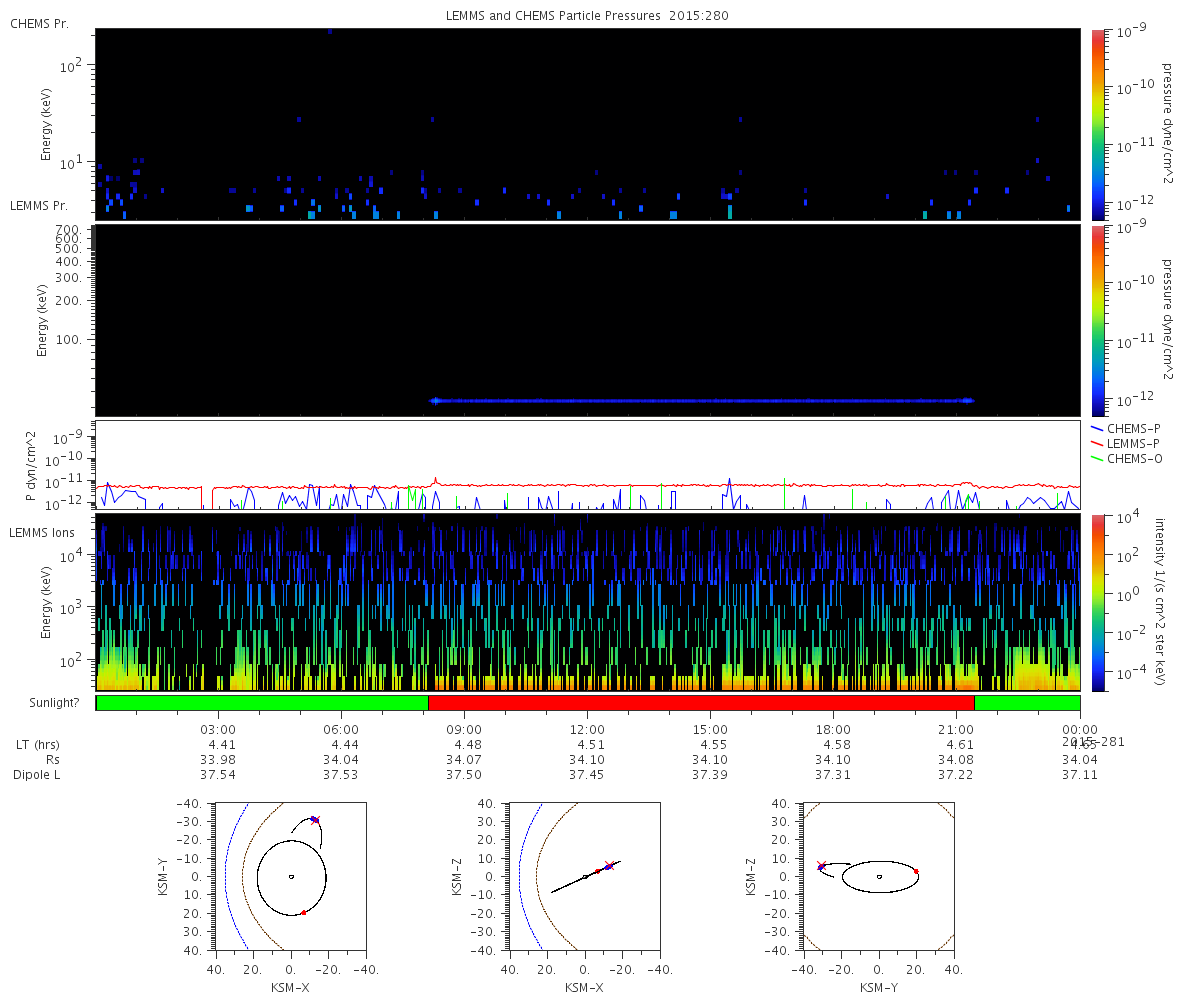Click the 12:00 time axis label
Viewport: 1200px width, 1000px height.
(x=587, y=729)
